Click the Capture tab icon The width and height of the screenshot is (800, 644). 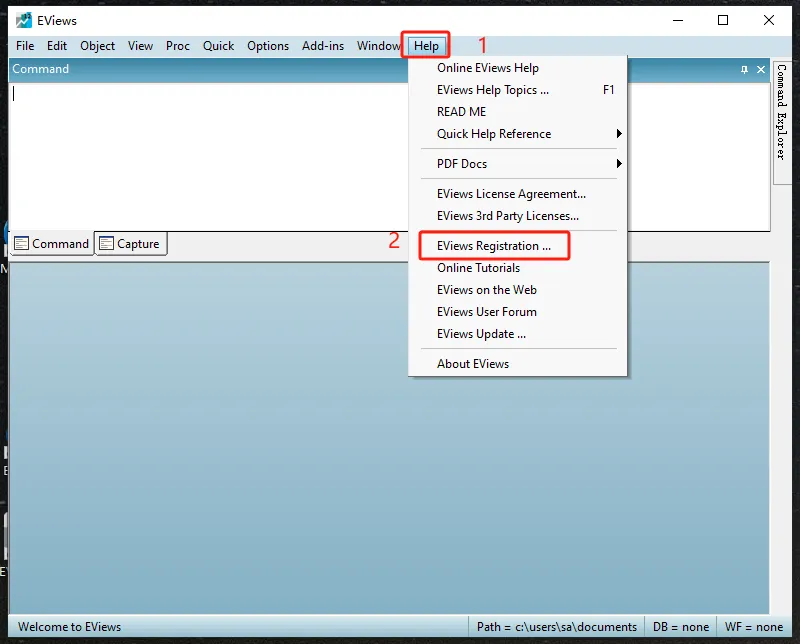pos(106,243)
